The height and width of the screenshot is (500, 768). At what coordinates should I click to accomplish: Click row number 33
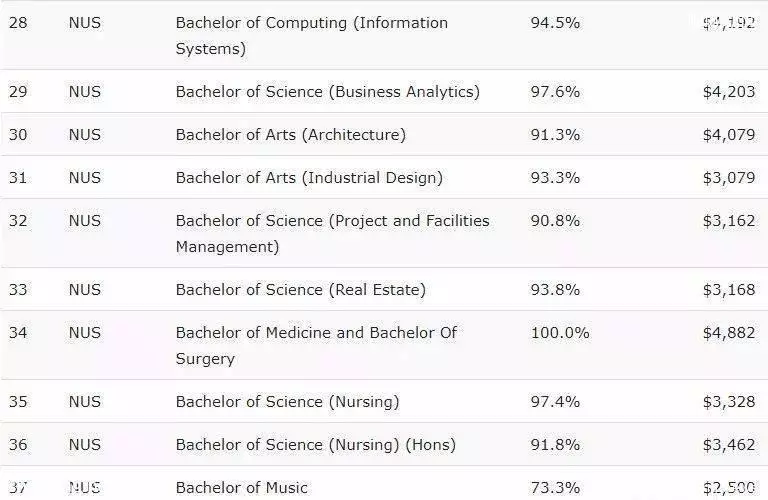(18, 289)
